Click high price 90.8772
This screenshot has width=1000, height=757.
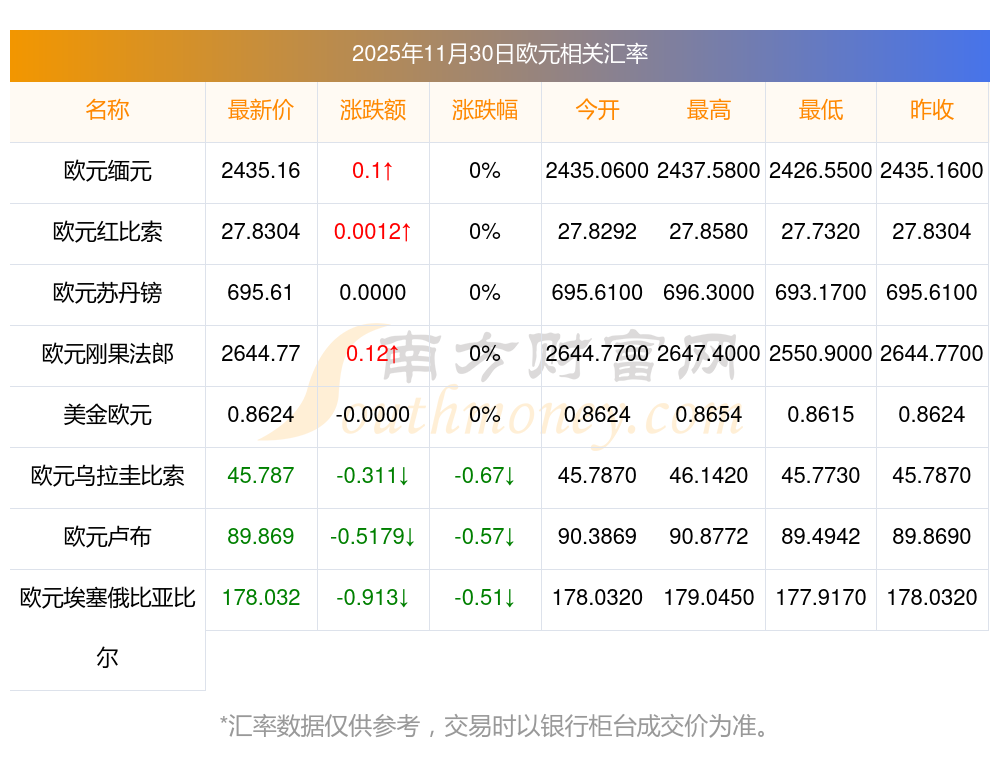(709, 536)
